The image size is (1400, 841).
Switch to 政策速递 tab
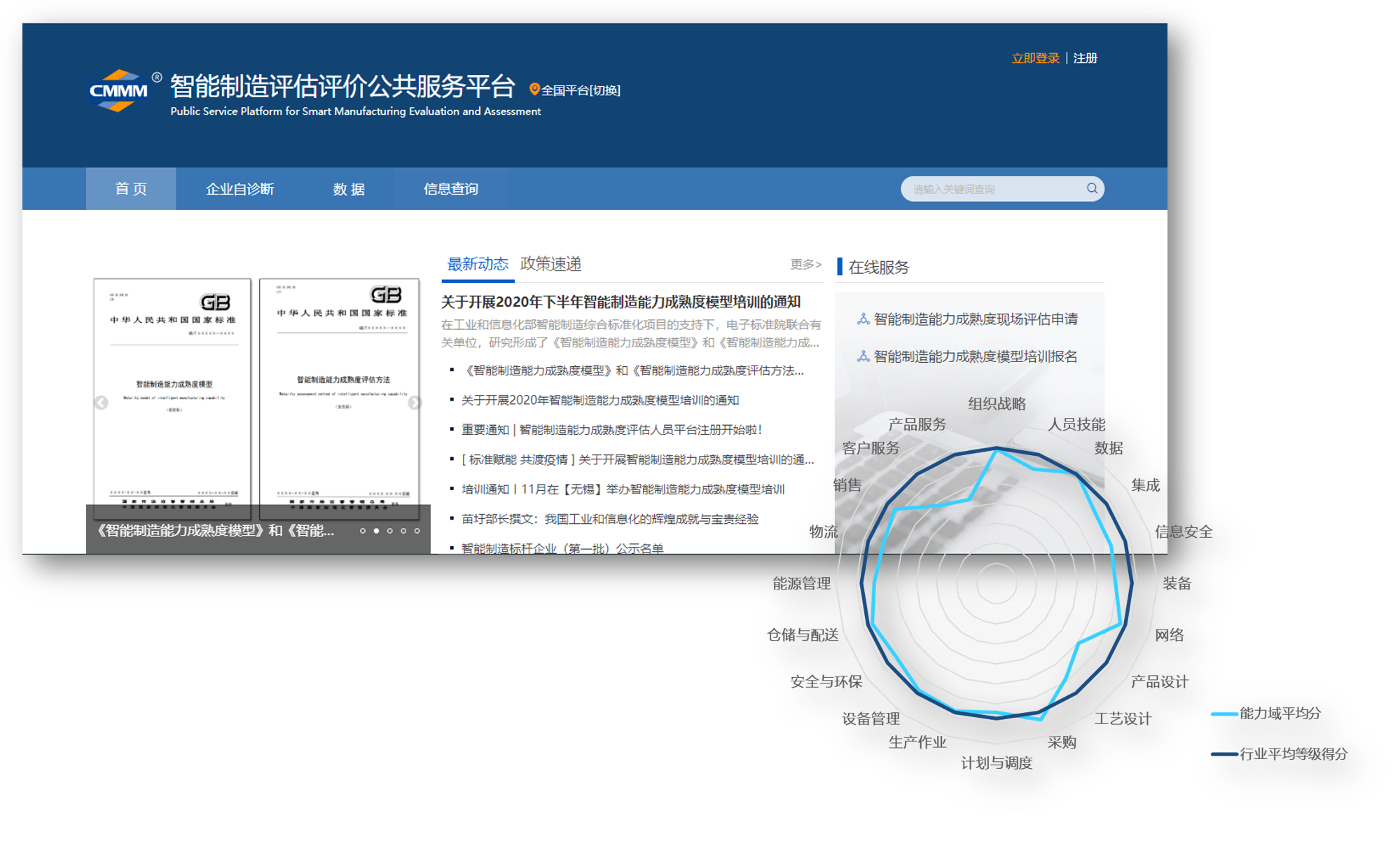tap(550, 264)
